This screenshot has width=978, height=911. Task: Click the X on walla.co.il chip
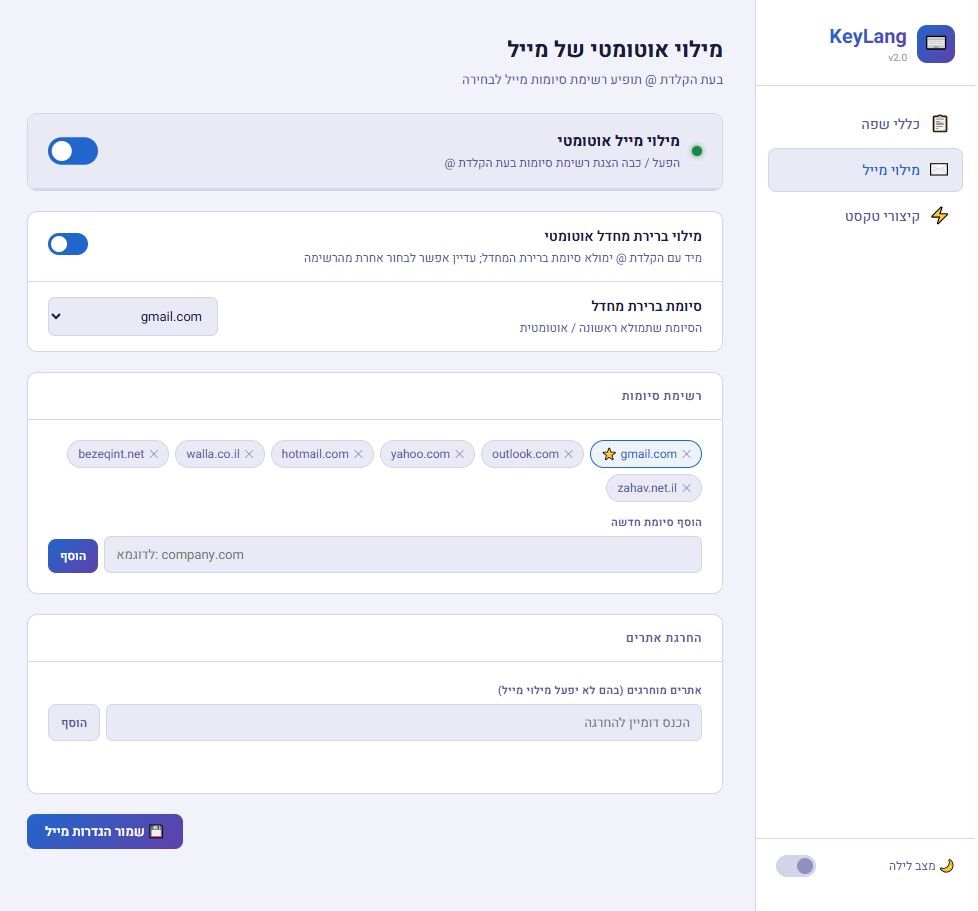coord(249,454)
